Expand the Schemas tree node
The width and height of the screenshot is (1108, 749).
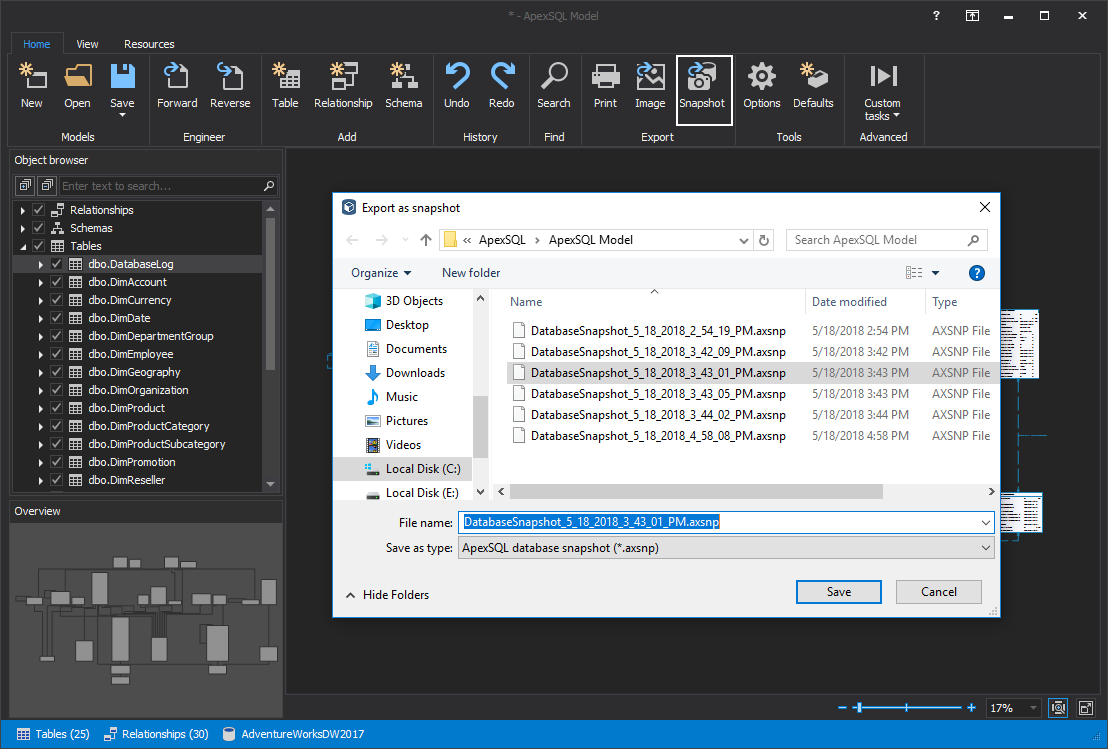click(x=23, y=228)
